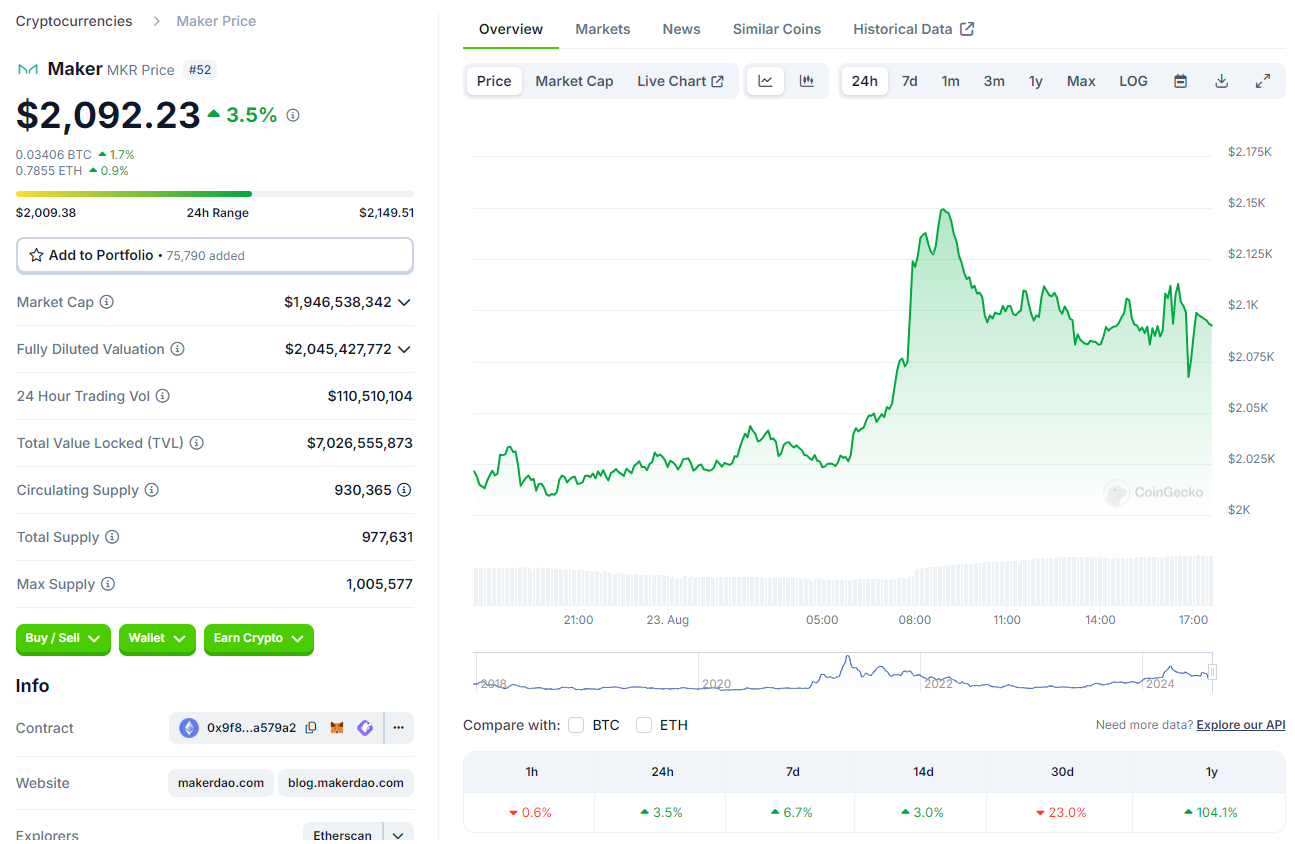This screenshot has height=844, width=1295.
Task: Open the Market Cap info tooltip icon
Action: (107, 302)
